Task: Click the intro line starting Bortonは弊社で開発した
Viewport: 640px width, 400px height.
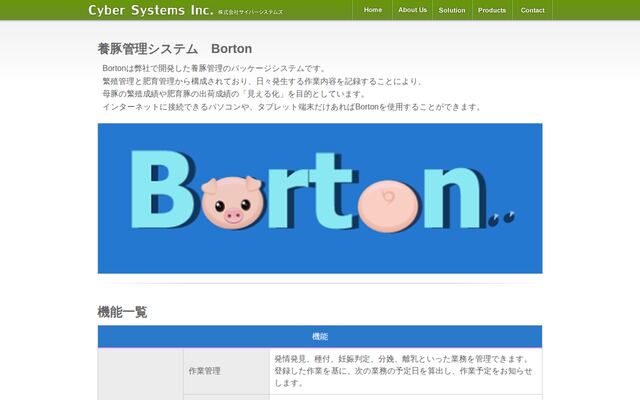Action: point(214,68)
